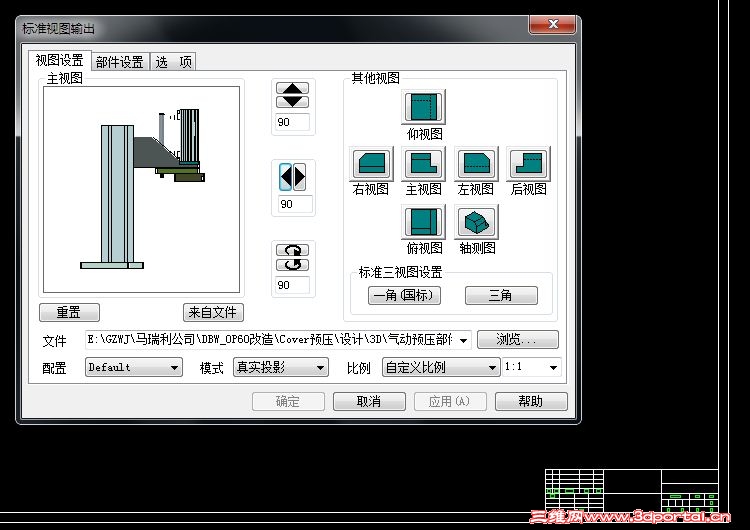Select the 左视图 left view icon

click(x=476, y=164)
